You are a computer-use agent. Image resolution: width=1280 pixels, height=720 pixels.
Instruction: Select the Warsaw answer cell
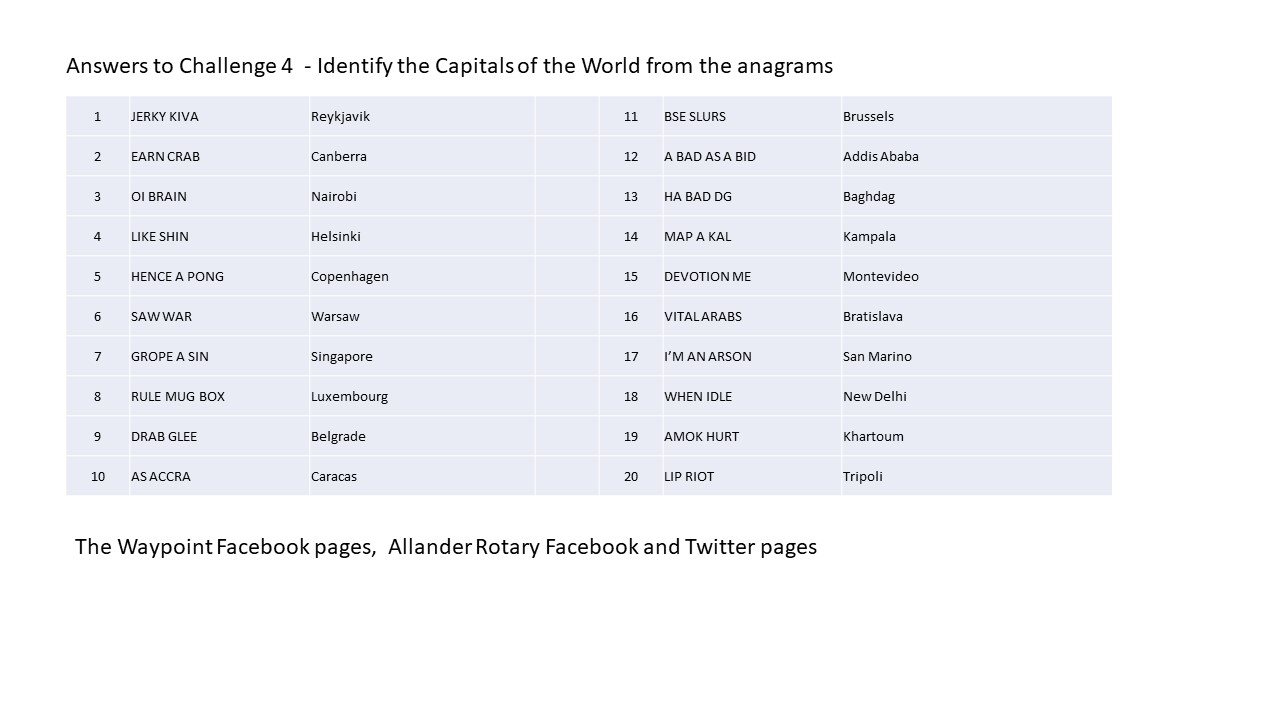pos(421,316)
